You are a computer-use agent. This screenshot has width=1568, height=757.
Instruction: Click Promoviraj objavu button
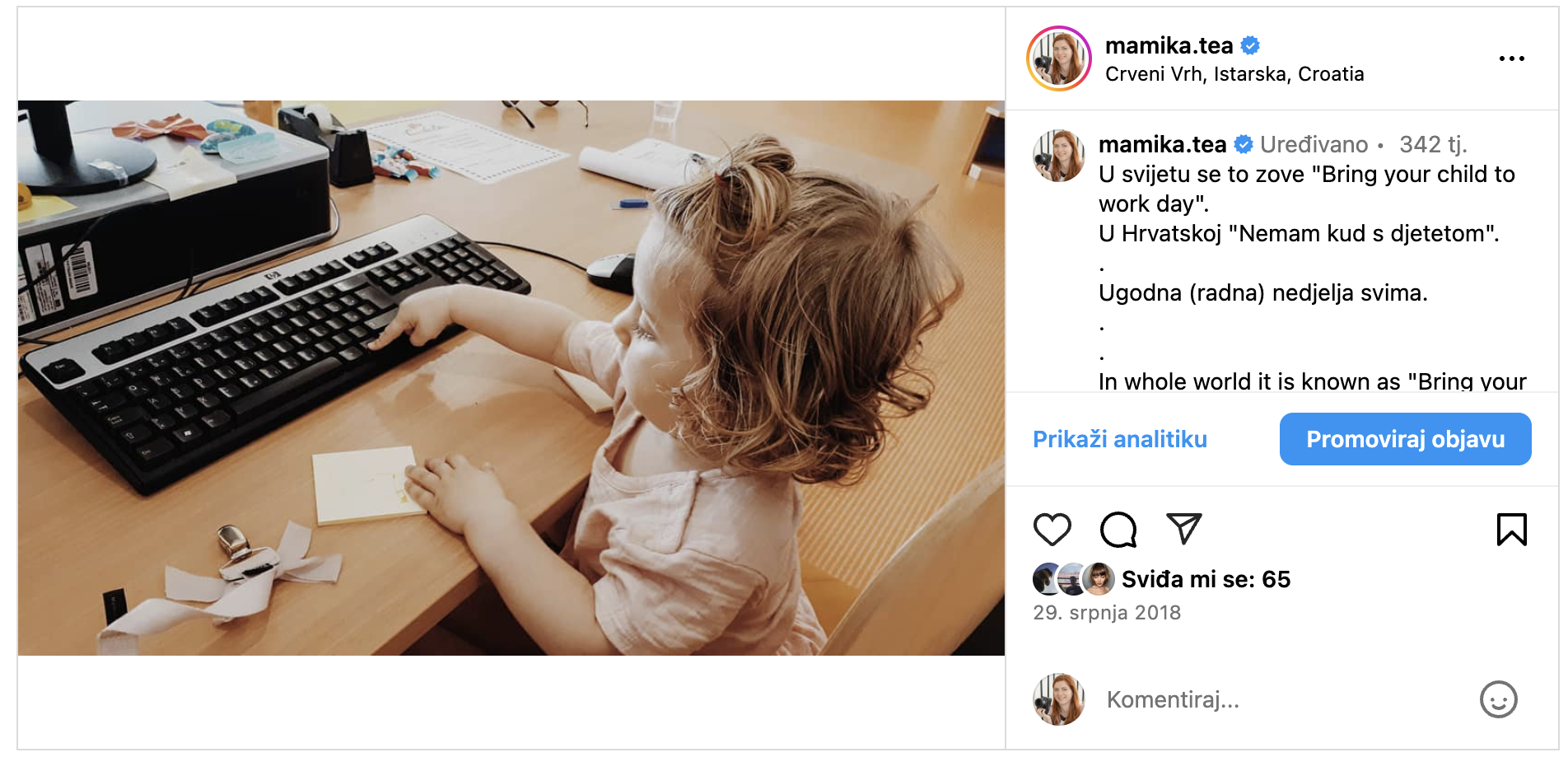click(1405, 439)
